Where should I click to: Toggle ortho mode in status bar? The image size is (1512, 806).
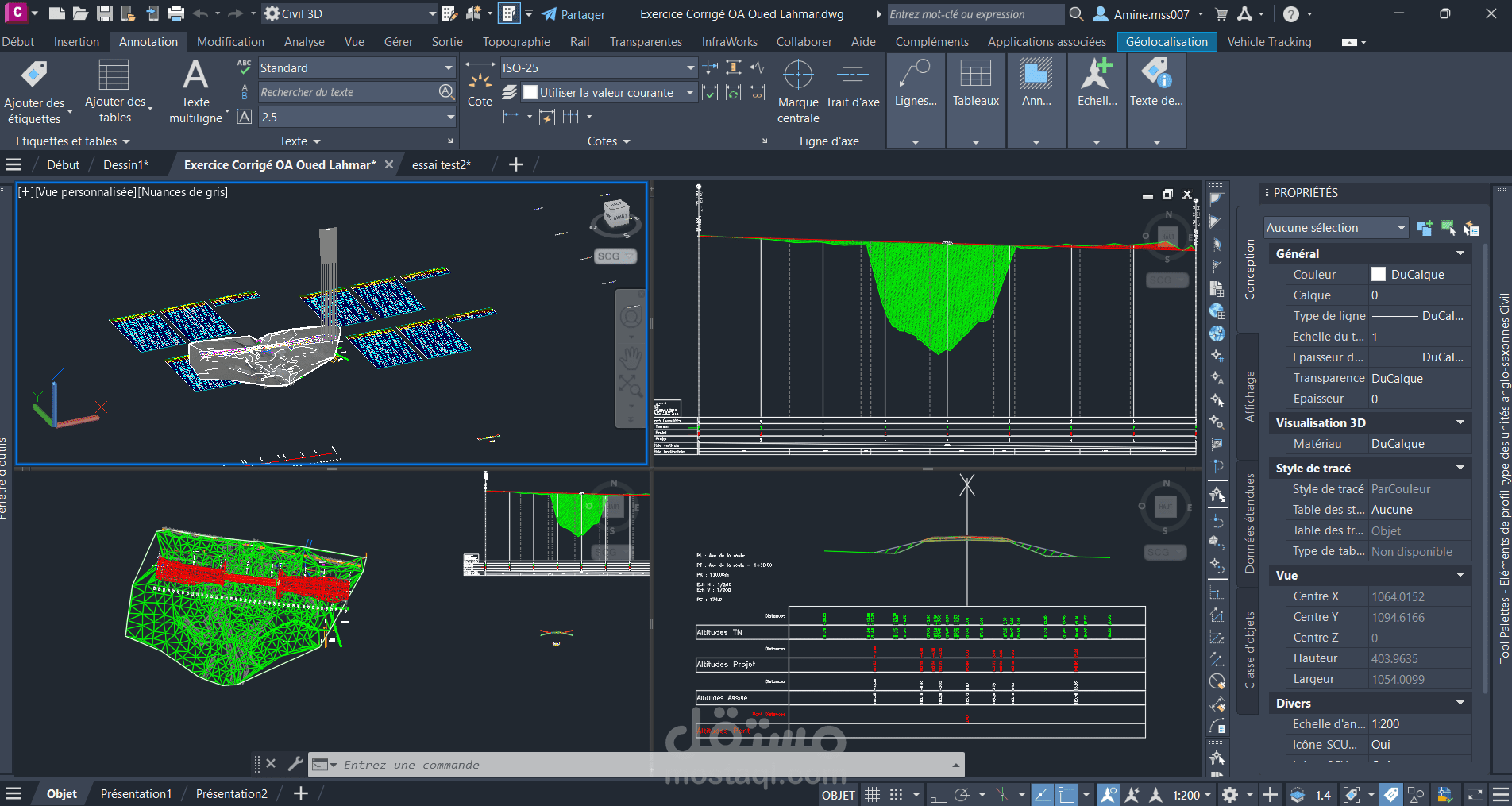click(x=938, y=794)
